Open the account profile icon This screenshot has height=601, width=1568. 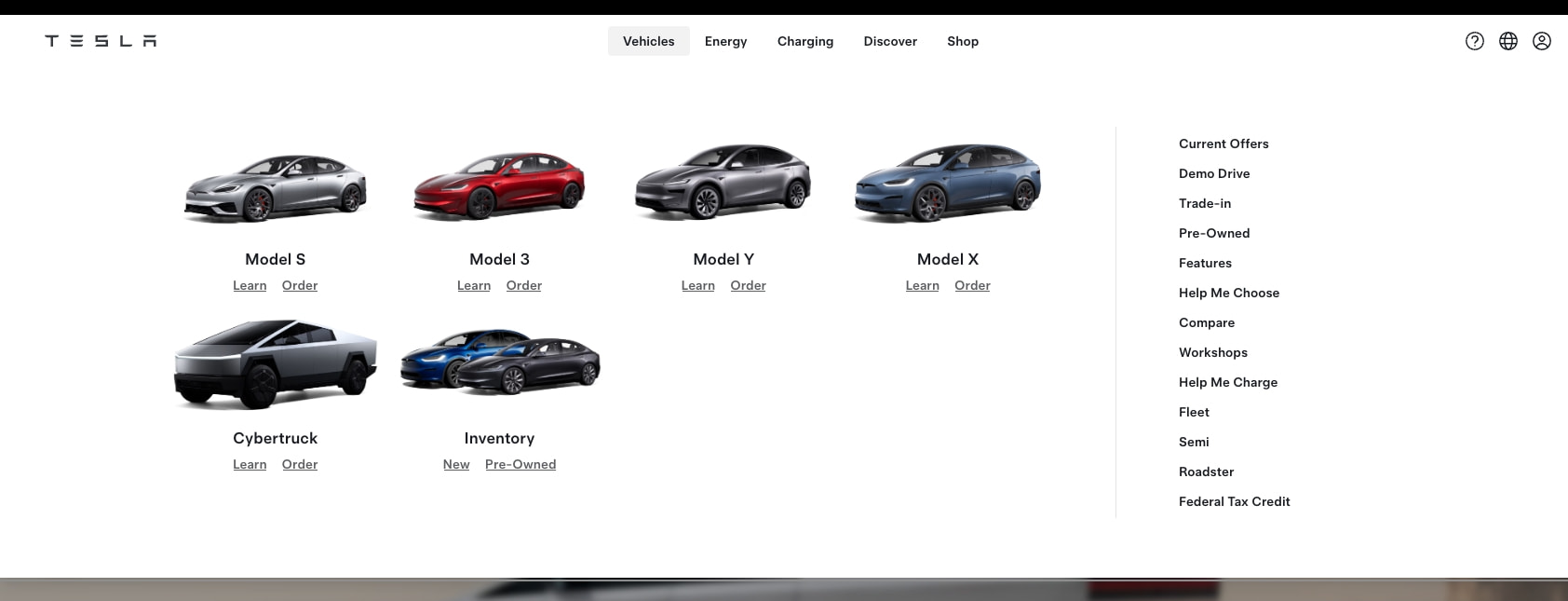point(1542,41)
